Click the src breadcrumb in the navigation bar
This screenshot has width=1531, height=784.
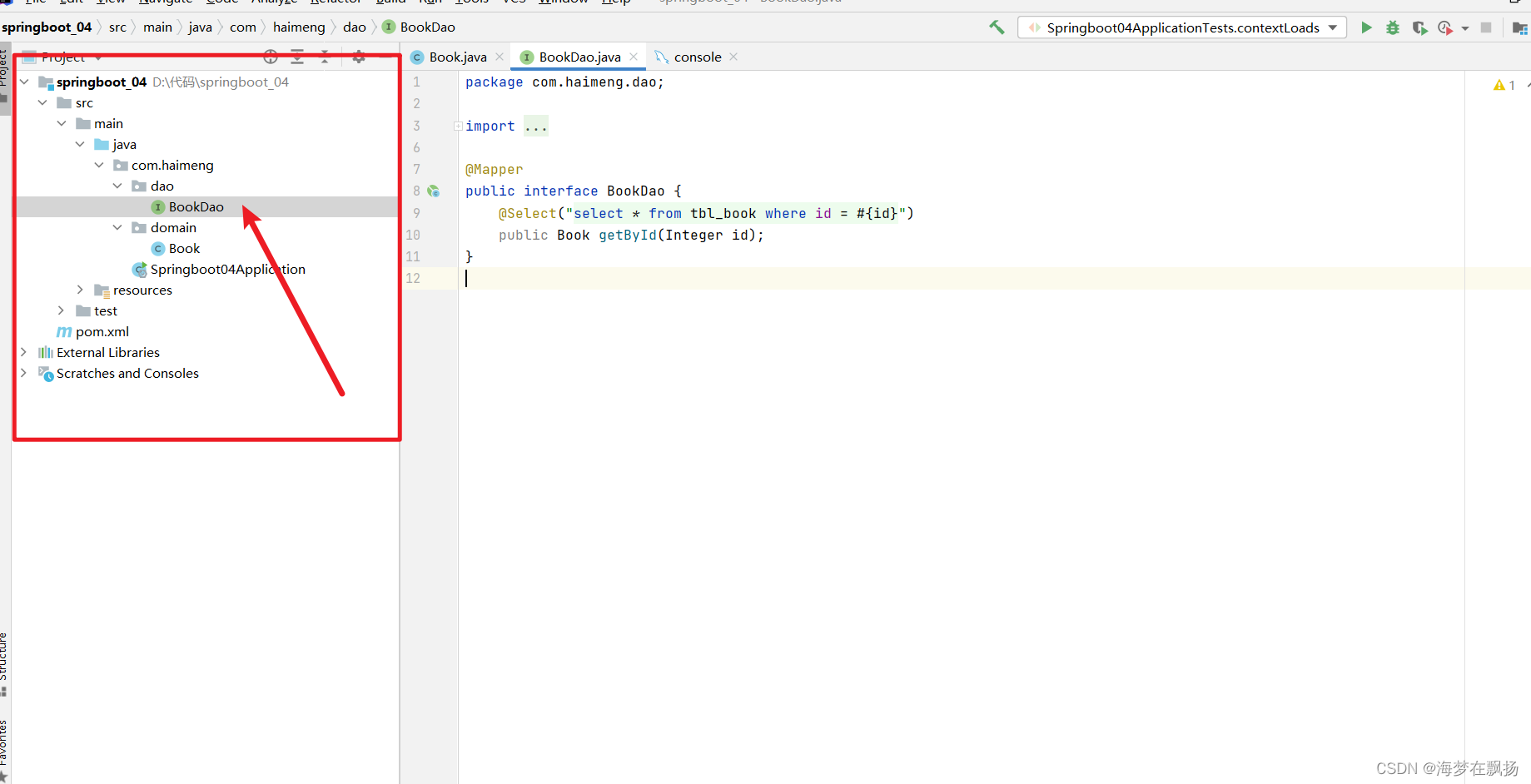pyautogui.click(x=117, y=27)
